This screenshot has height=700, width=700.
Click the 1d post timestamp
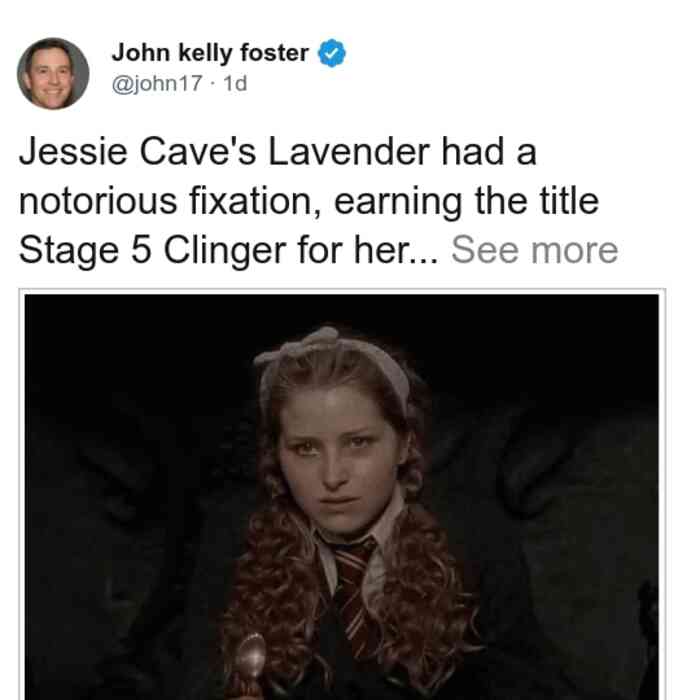[235, 83]
